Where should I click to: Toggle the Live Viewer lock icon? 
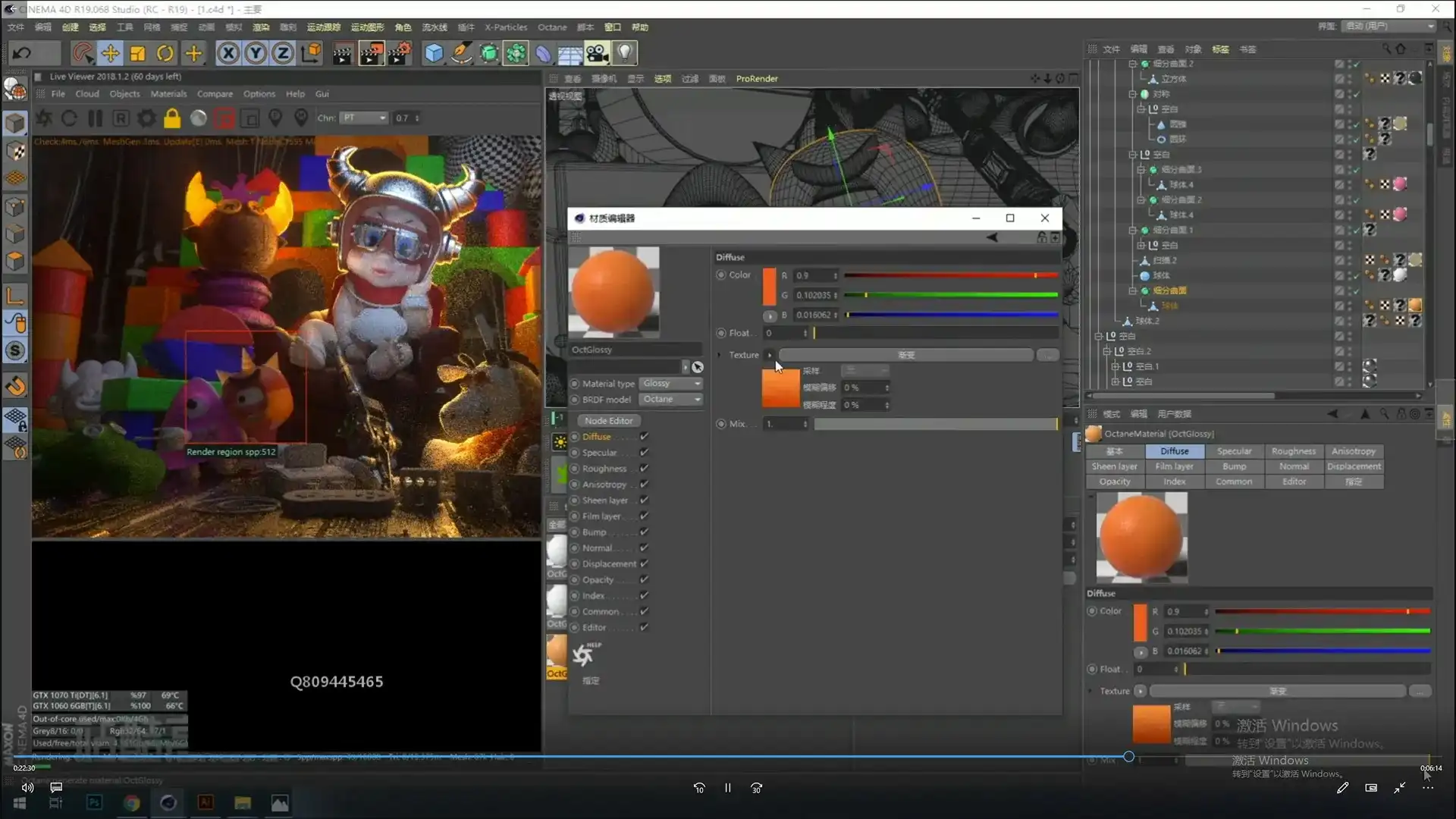tap(172, 118)
